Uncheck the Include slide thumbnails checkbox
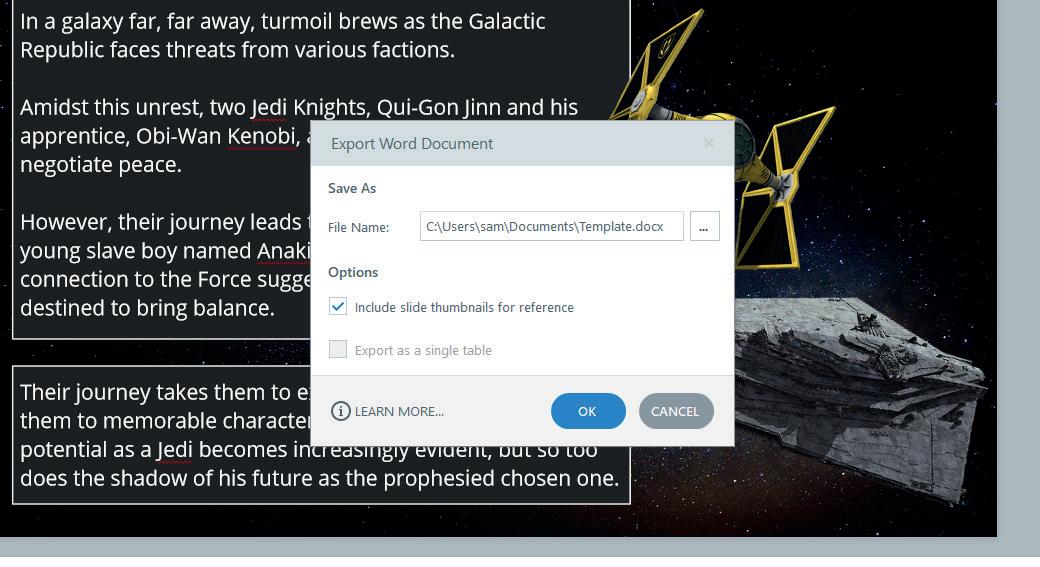Viewport: 1040px width, 567px height. click(x=338, y=306)
